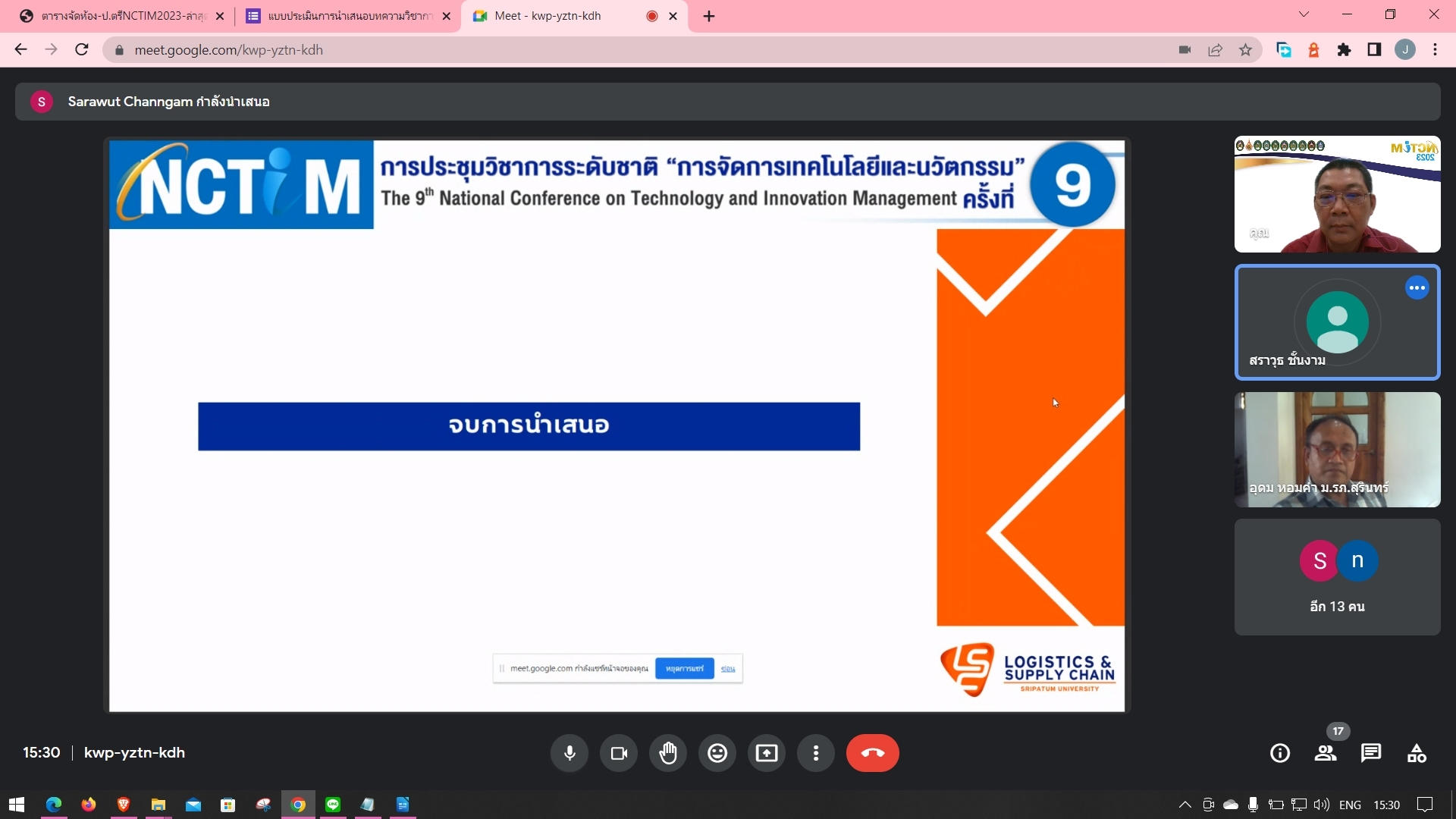
Task: Toggle the camera on or off
Action: point(619,753)
